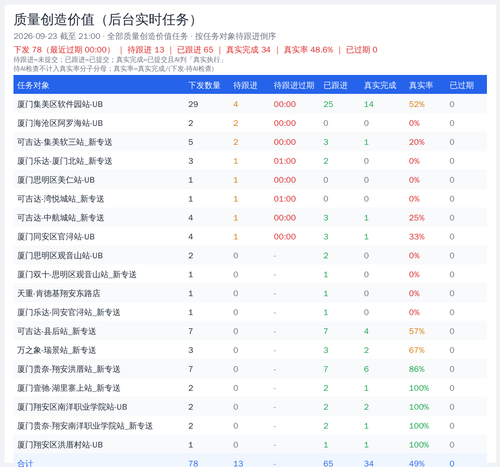Click the 已过期 column header
This screenshot has height=467, width=500.
pos(462,85)
